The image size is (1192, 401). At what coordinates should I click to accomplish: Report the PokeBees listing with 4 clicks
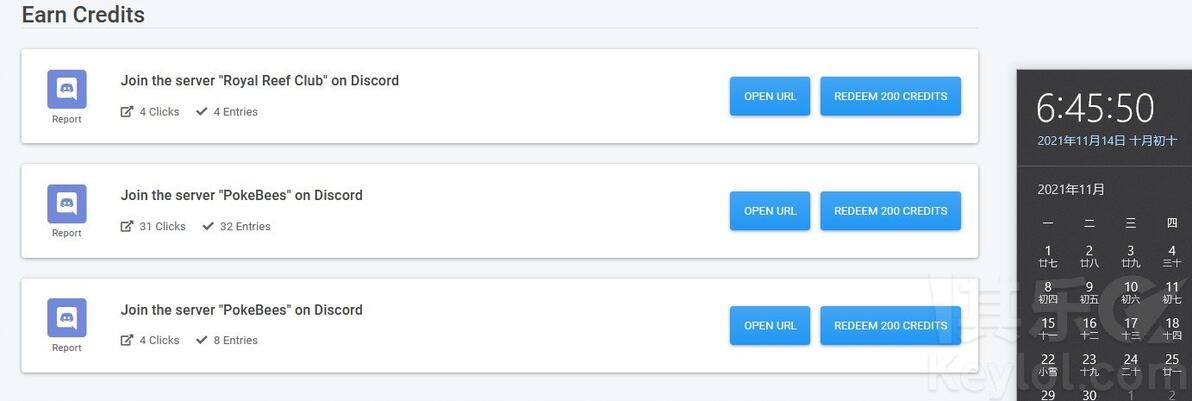tap(67, 348)
